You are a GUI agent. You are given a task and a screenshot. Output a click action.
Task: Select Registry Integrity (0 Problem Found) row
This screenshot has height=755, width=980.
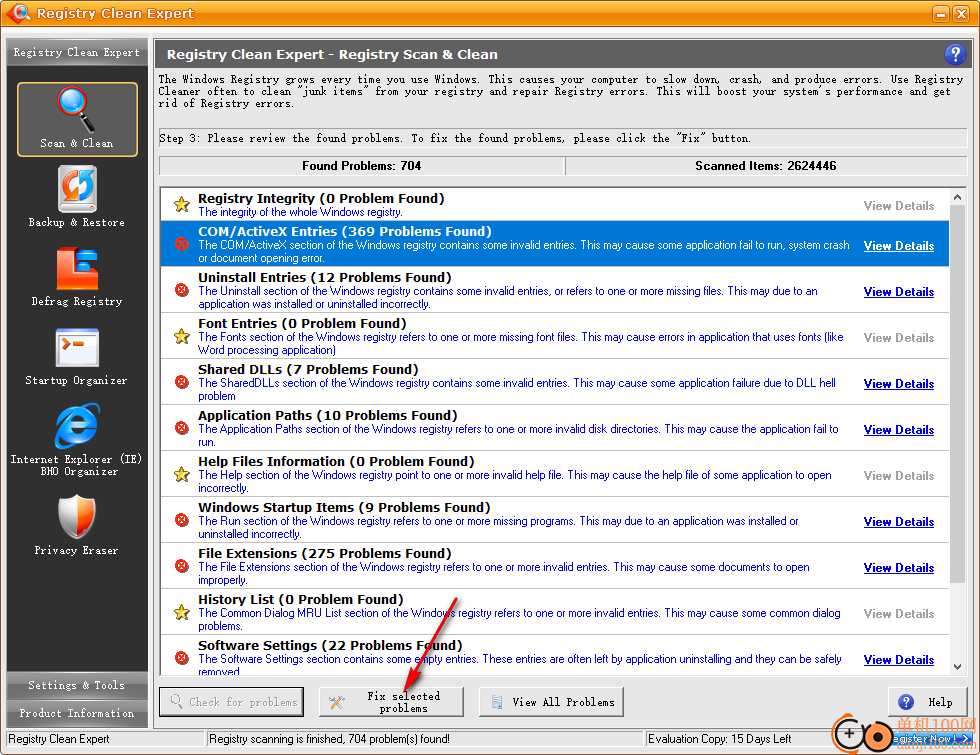(554, 204)
